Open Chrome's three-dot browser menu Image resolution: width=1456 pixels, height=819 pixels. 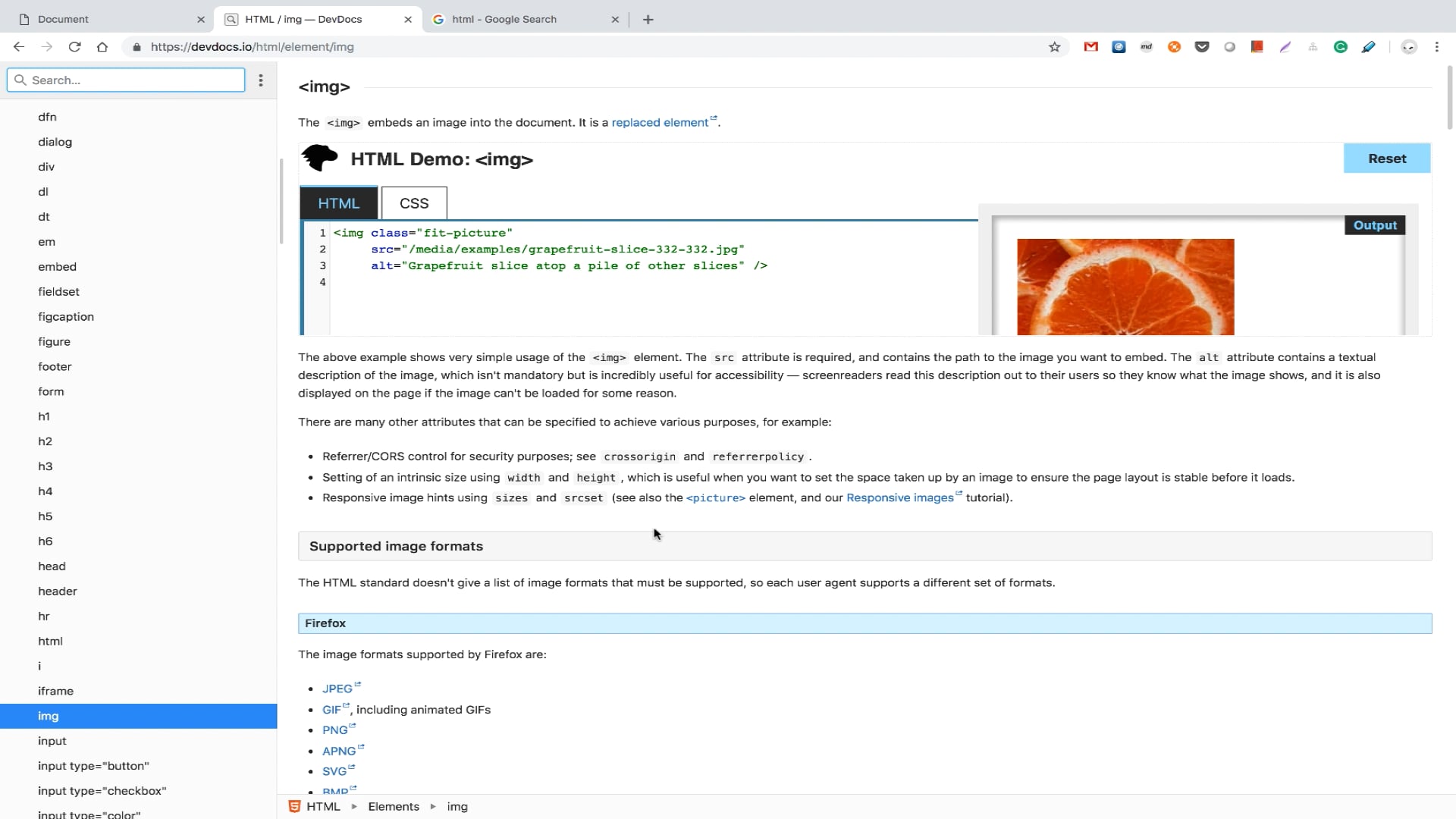(x=1437, y=46)
